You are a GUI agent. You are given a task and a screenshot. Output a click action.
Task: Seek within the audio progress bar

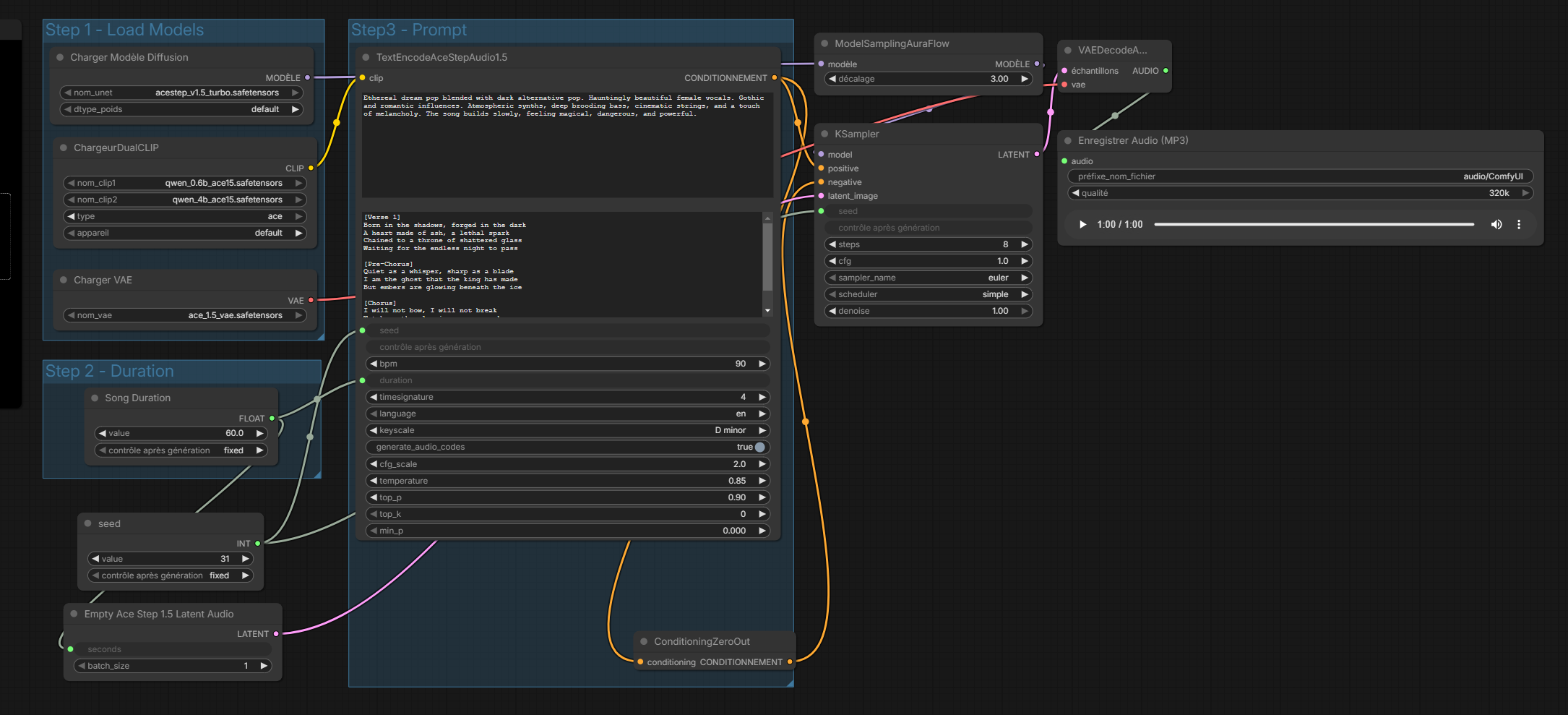(x=1314, y=224)
